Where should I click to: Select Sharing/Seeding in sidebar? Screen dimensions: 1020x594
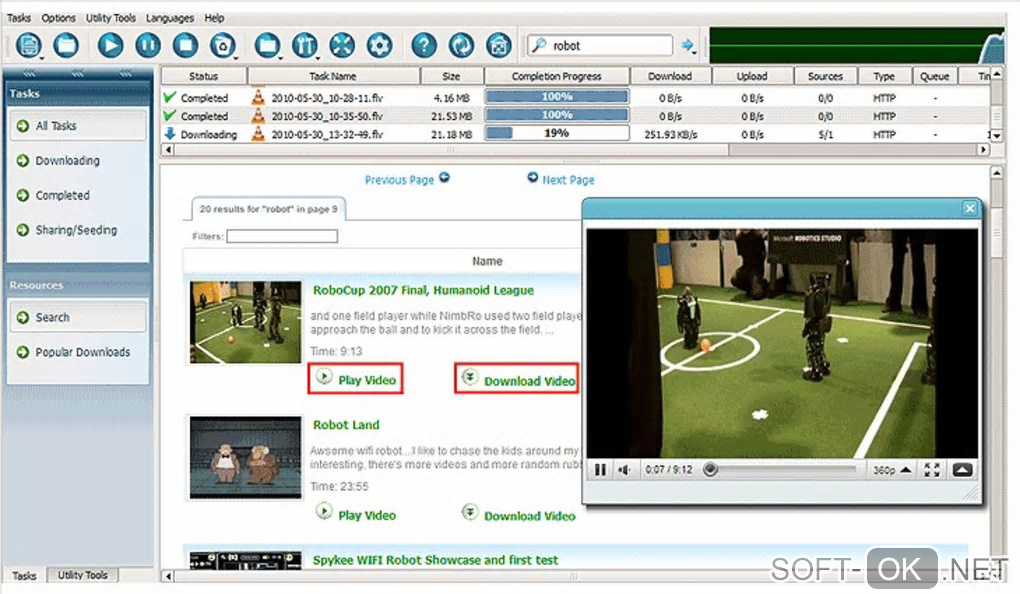(78, 230)
